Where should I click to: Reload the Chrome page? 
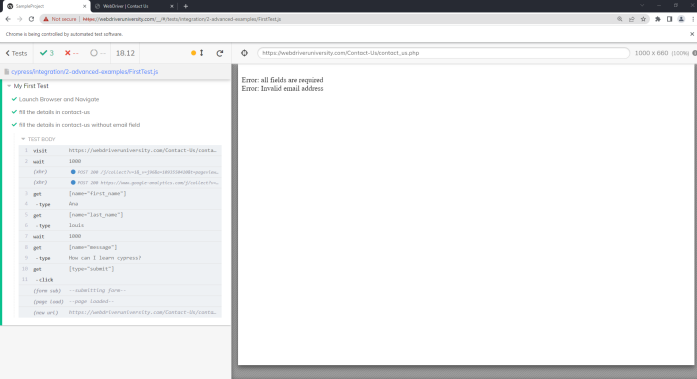[31, 19]
